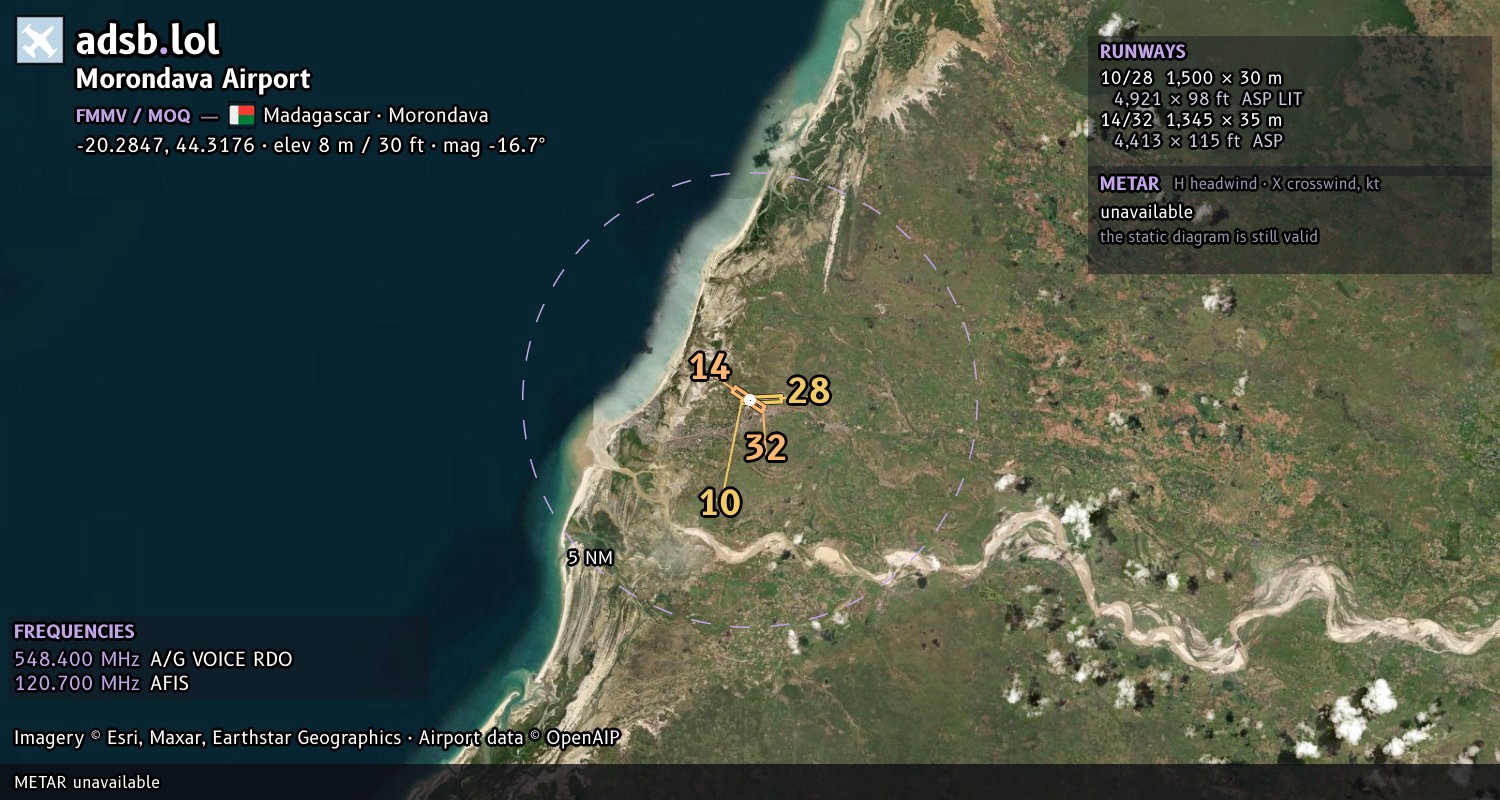
Task: Click the imagery and airport data attribution line
Action: pyautogui.click(x=317, y=738)
